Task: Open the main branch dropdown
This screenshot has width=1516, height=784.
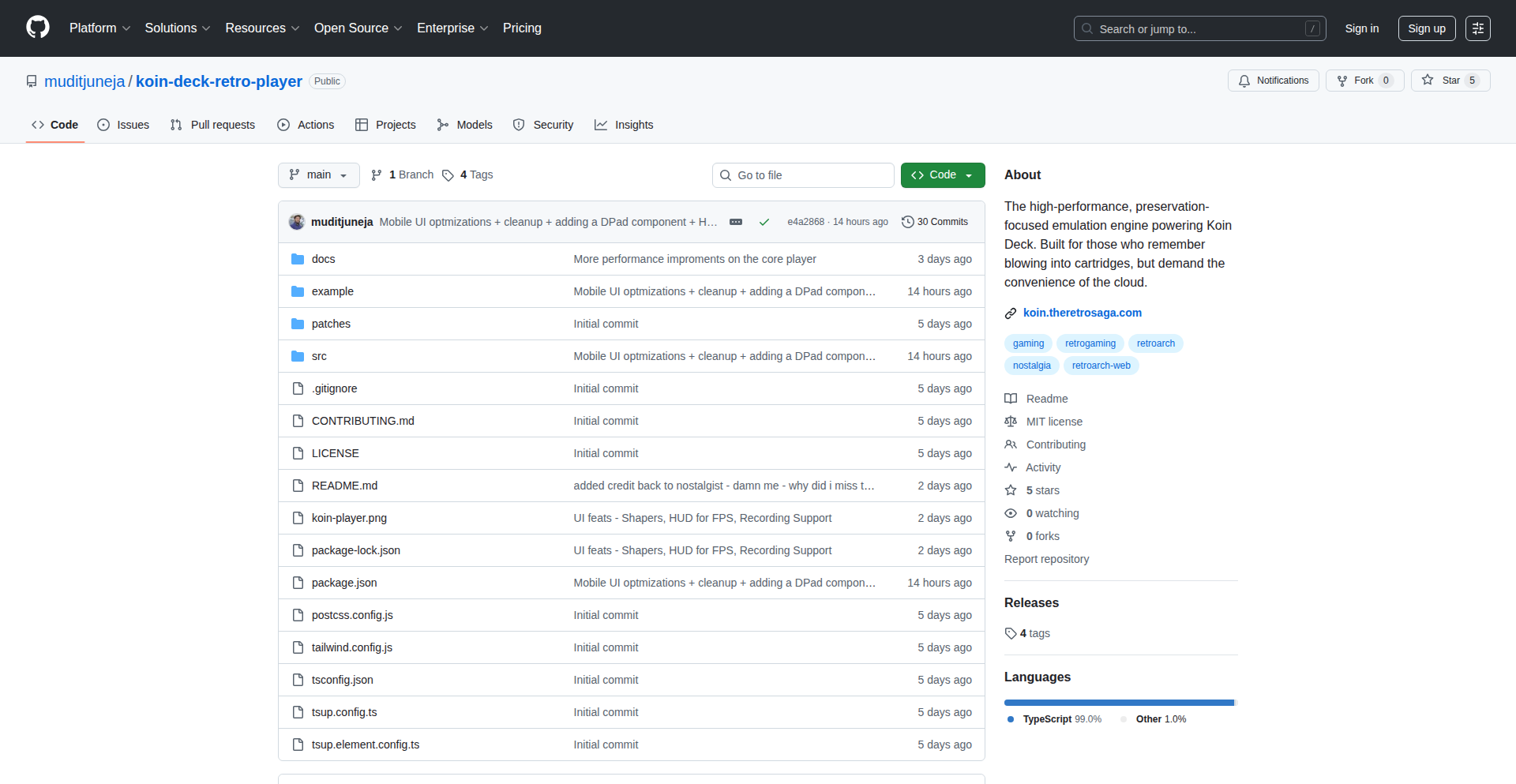Action: point(318,175)
